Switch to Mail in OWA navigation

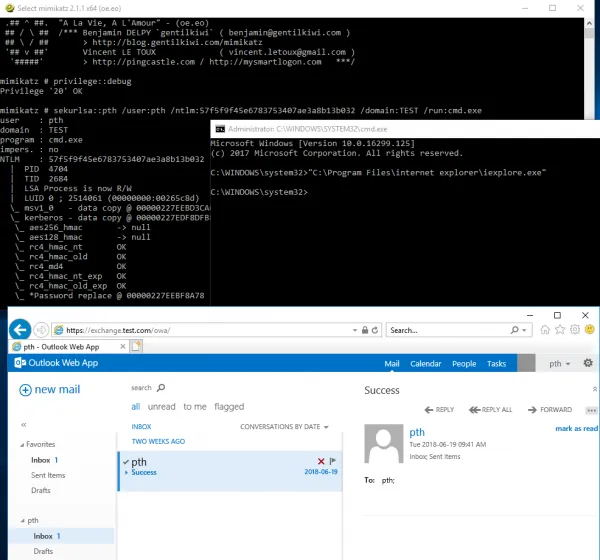(391, 364)
